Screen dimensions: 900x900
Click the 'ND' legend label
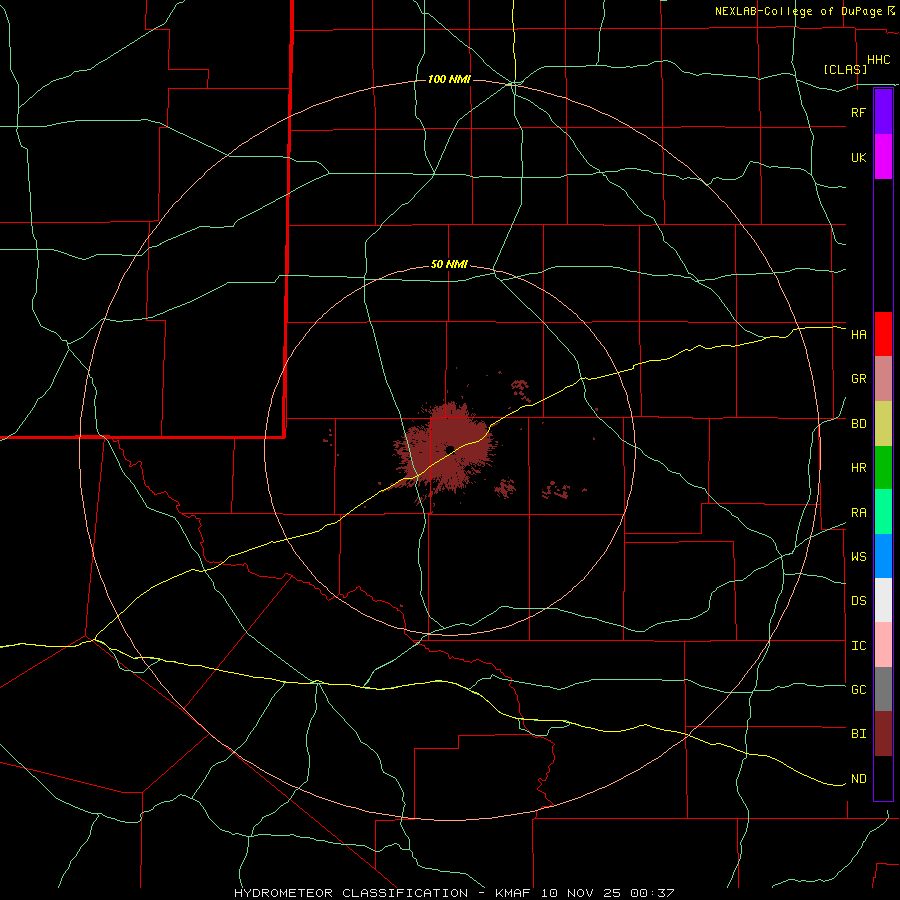(x=858, y=779)
